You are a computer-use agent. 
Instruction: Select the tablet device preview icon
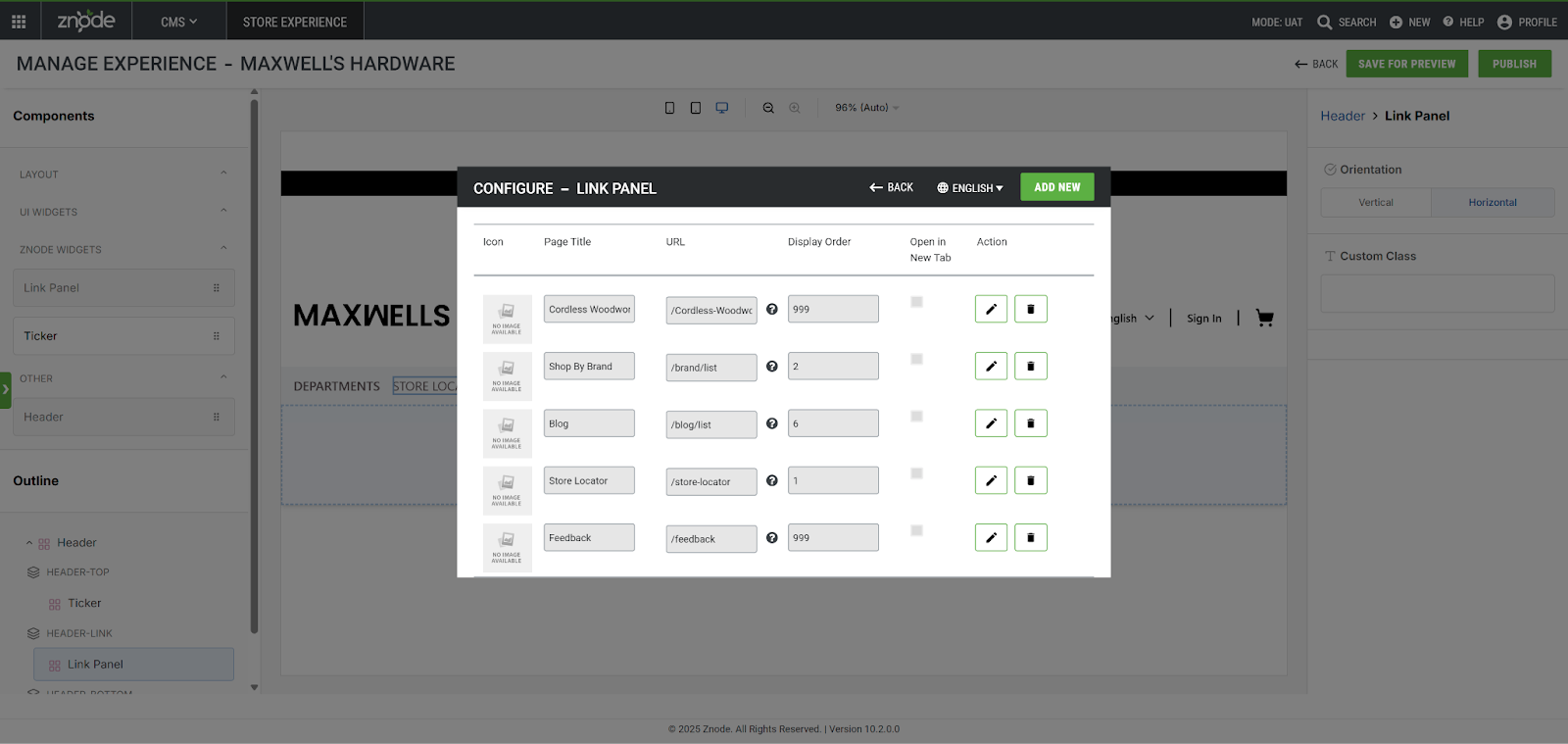point(696,108)
